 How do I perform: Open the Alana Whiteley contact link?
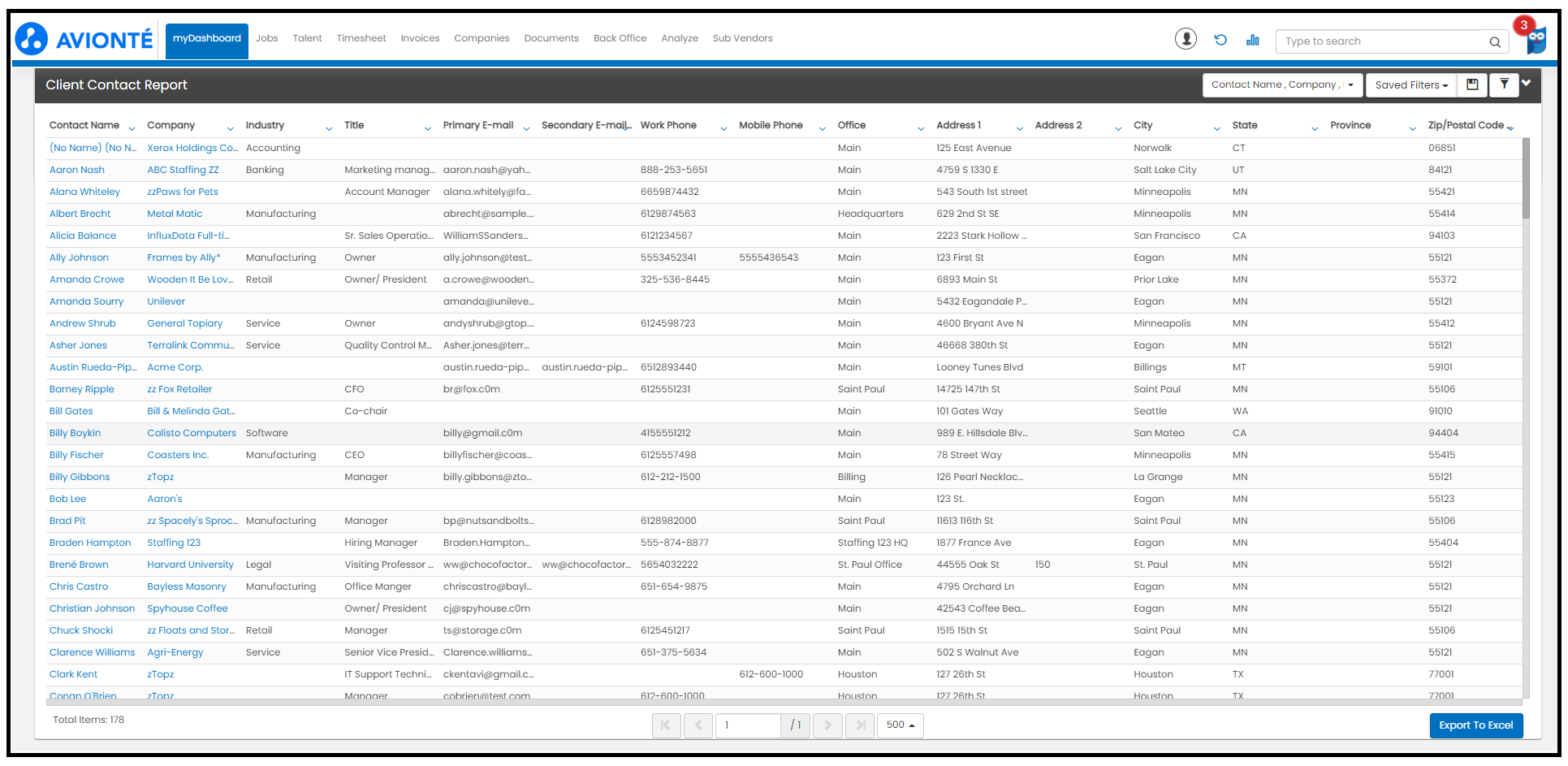coord(84,192)
